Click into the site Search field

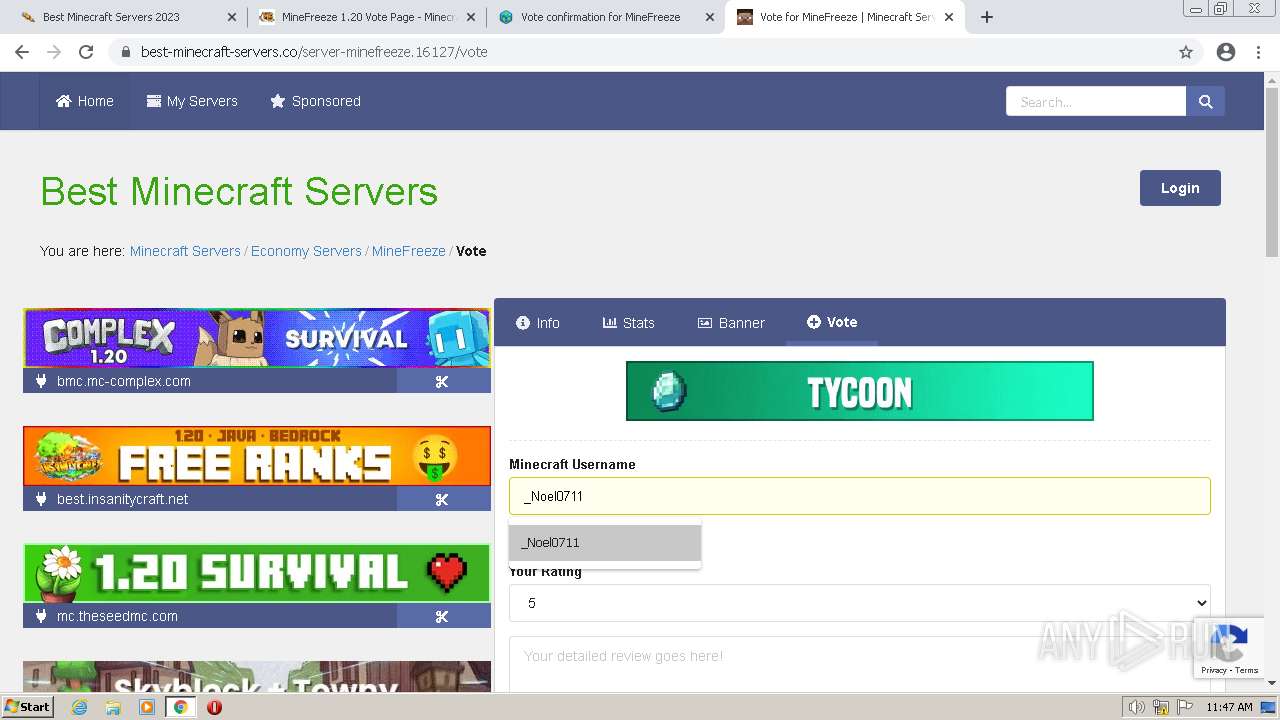pos(1096,101)
